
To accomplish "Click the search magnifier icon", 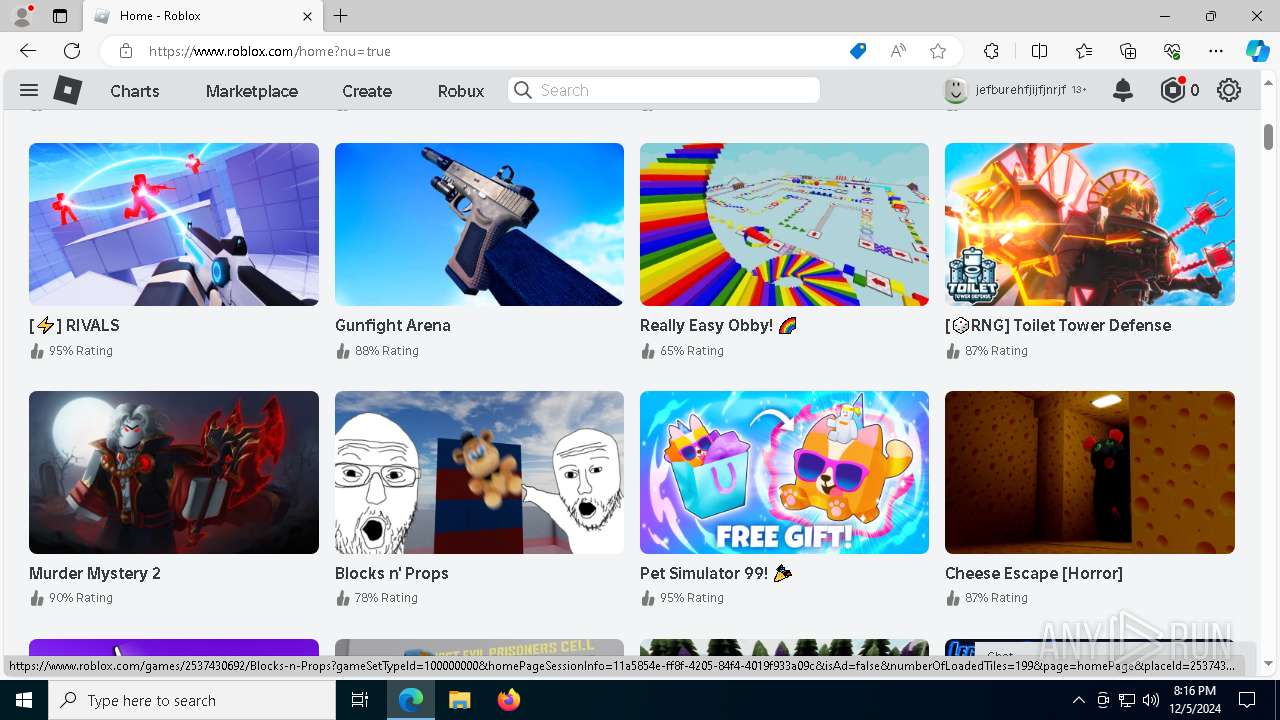I will [523, 90].
